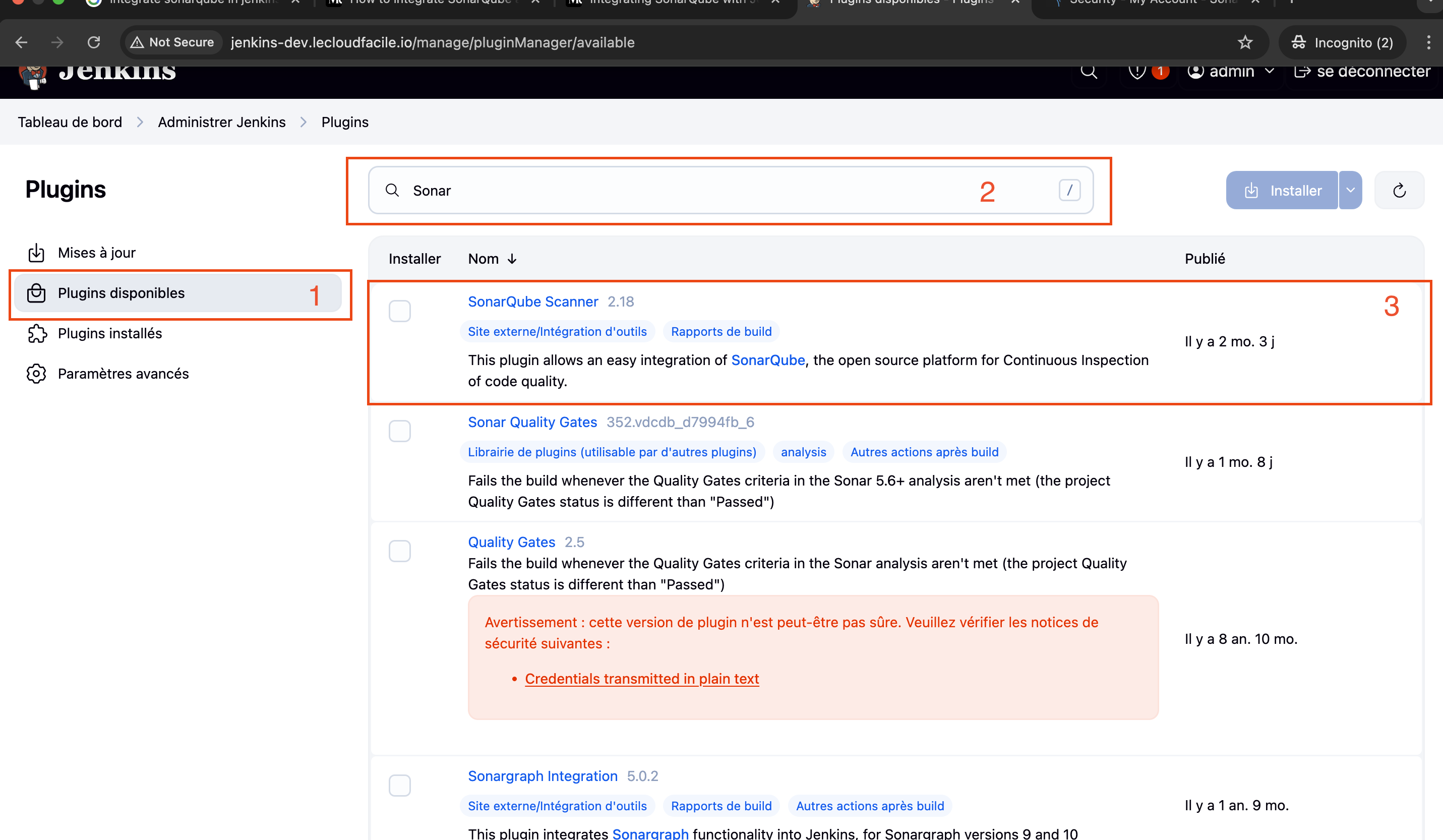Viewport: 1443px width, 840px height.
Task: Open the Credentials transmitted in plain text link
Action: pyautogui.click(x=641, y=679)
